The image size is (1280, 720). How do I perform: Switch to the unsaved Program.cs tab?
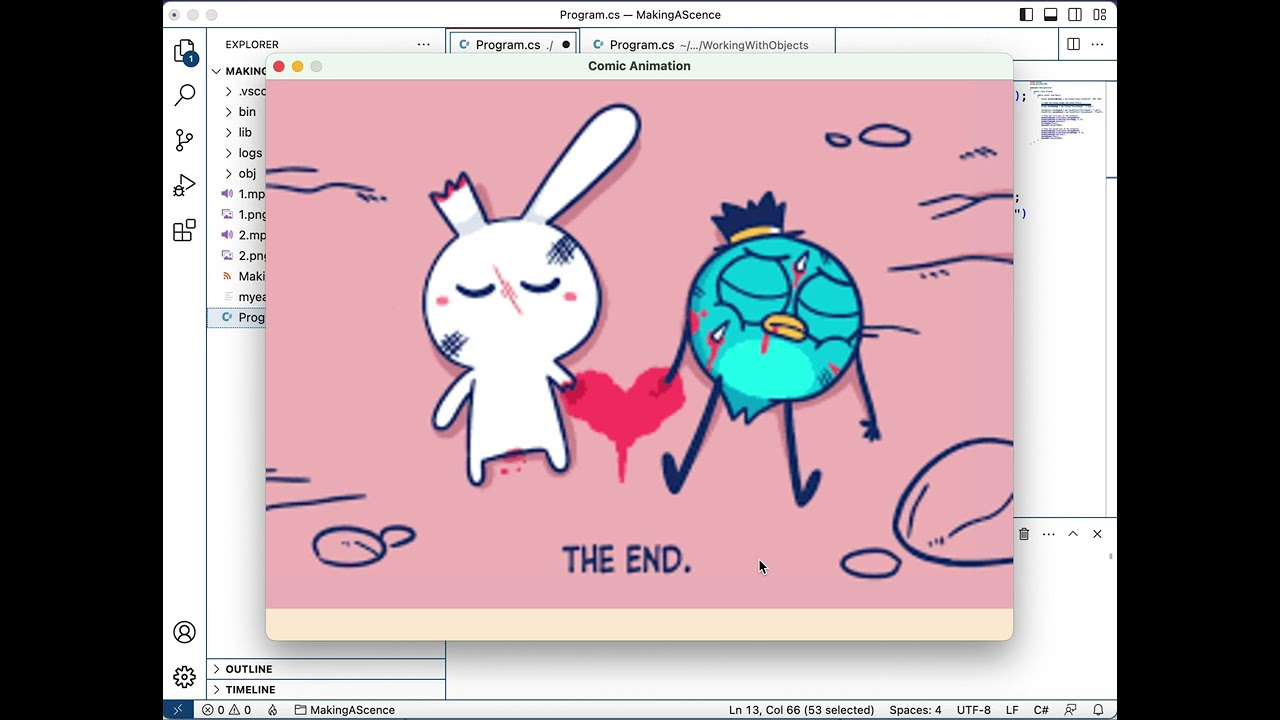[513, 44]
